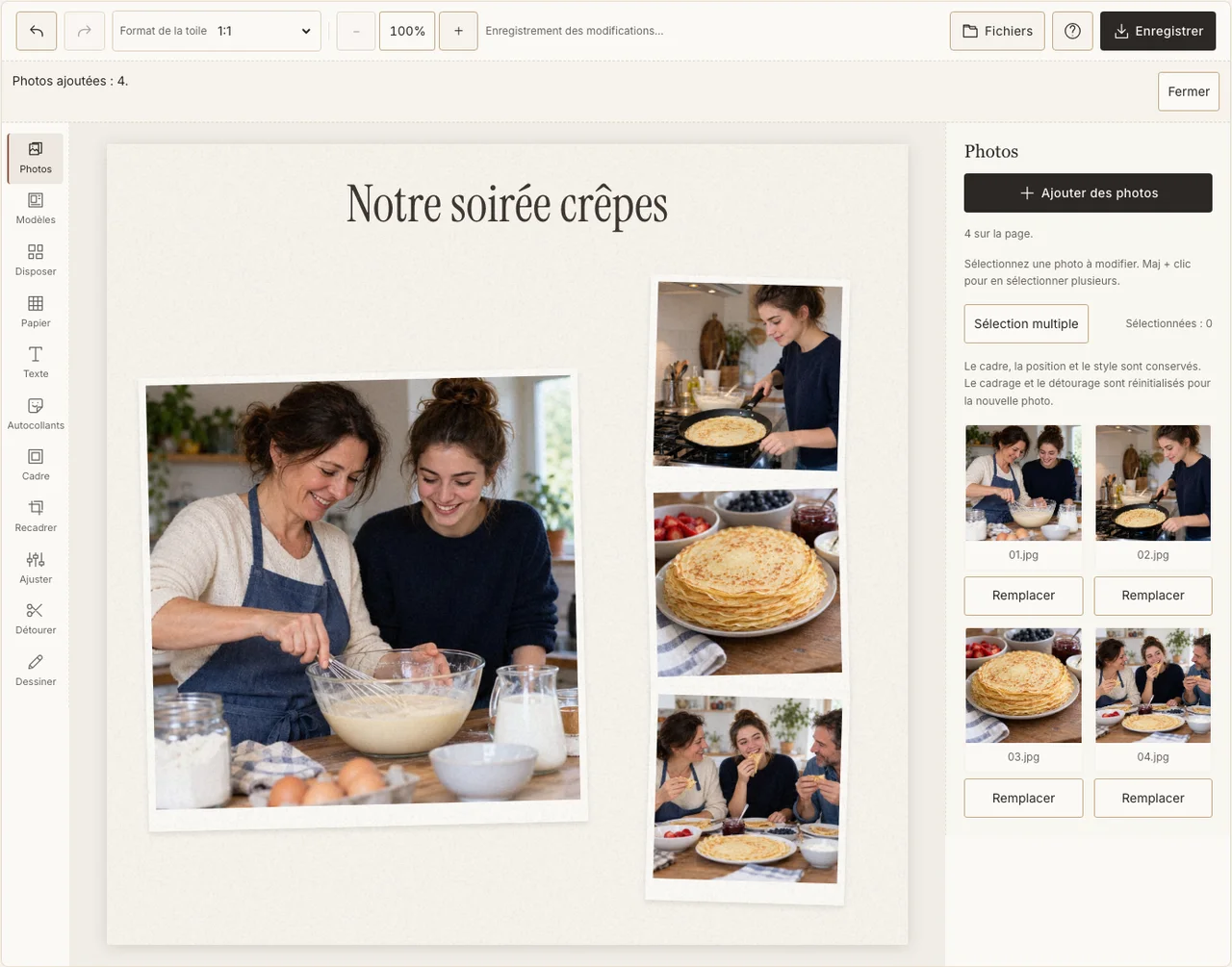Zoom out with the minus button
1232x967 pixels.
[356, 31]
